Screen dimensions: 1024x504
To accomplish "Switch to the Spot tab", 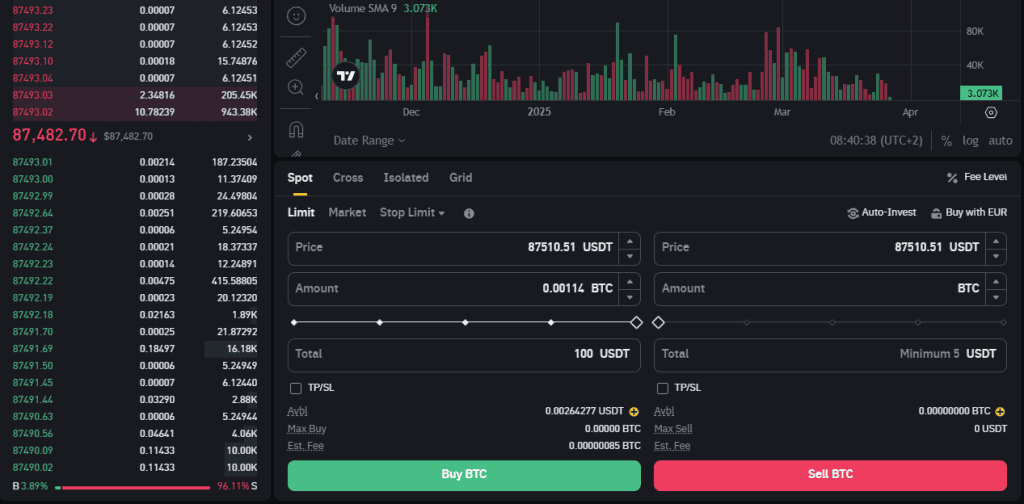I will pos(300,178).
